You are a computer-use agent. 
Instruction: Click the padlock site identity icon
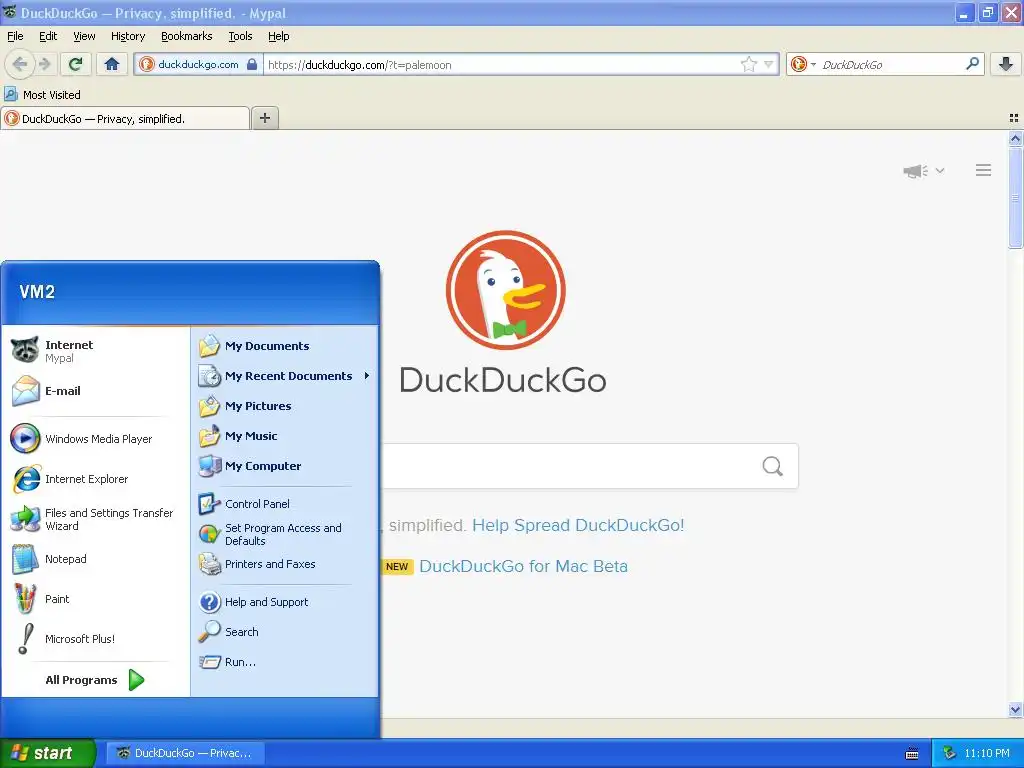(x=252, y=64)
